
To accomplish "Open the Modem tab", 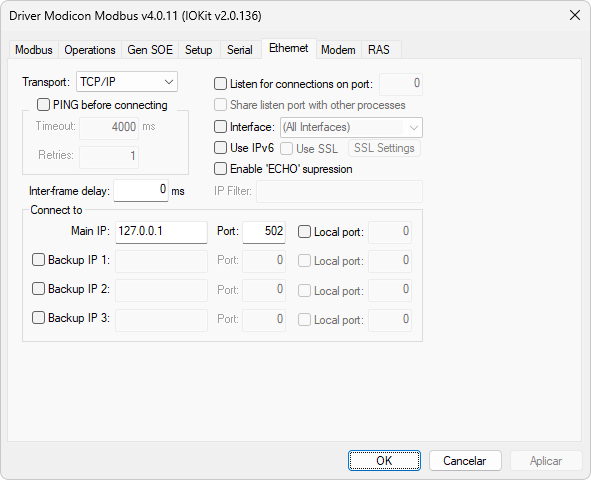I will [338, 50].
